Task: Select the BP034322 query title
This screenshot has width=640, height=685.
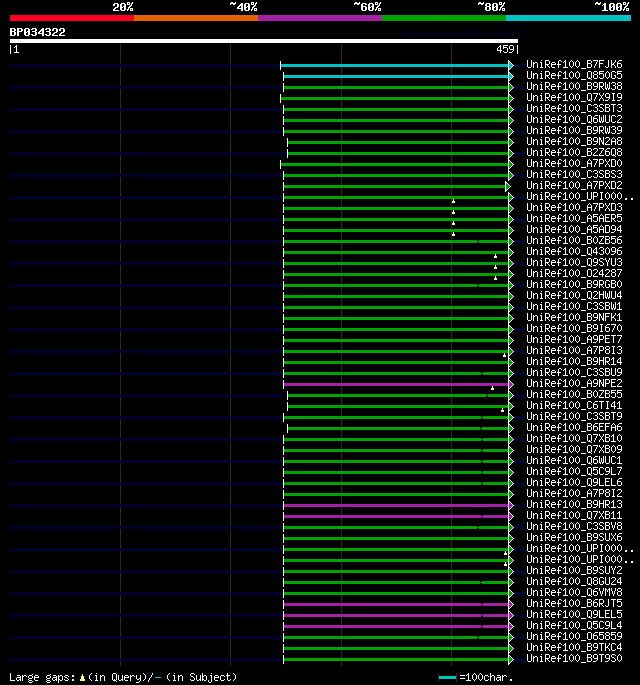Action: click(x=38, y=32)
